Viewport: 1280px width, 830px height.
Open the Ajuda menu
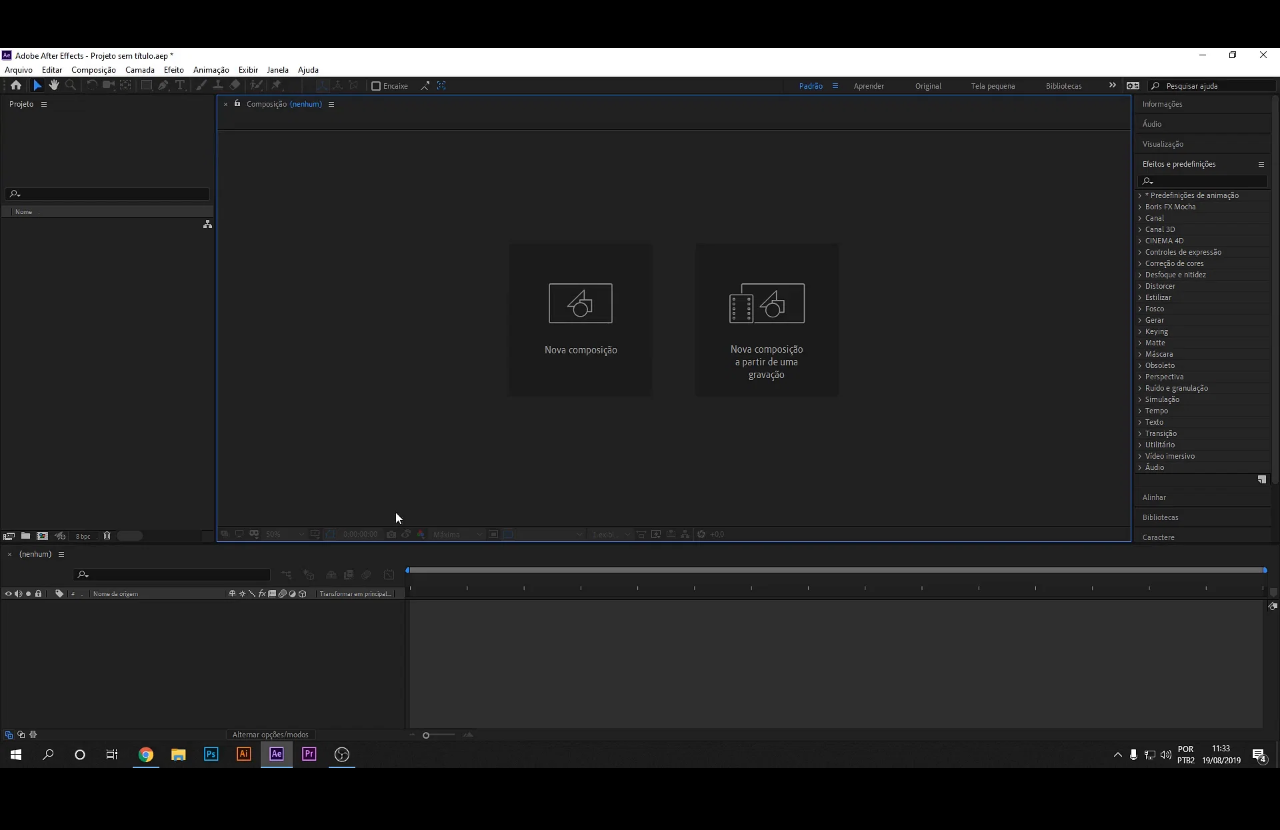pyautogui.click(x=308, y=70)
